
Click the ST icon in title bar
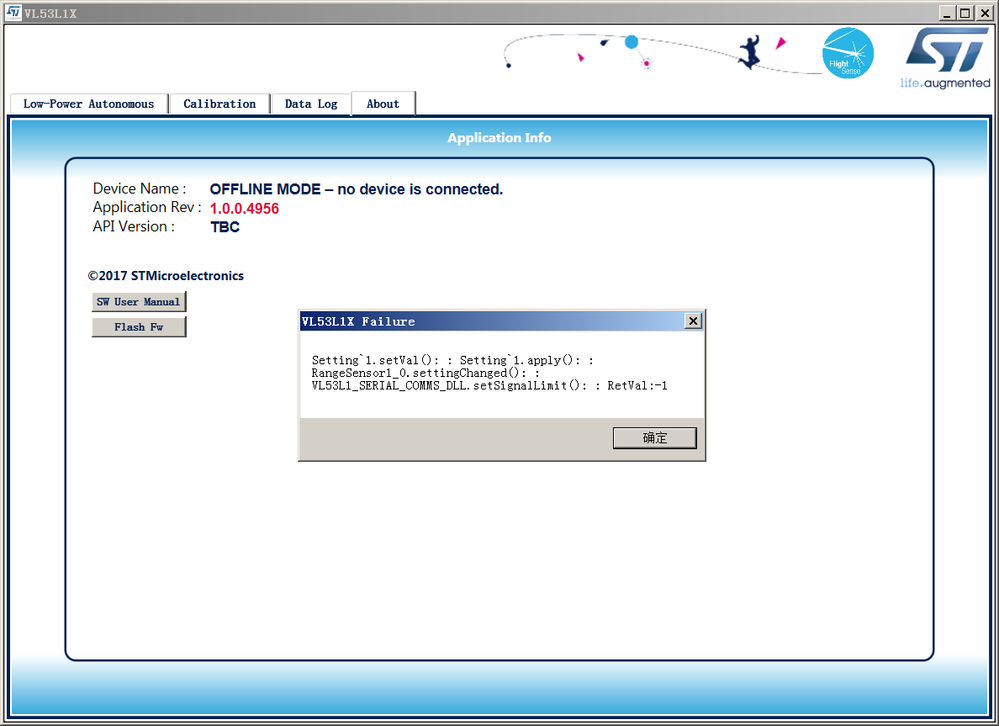pyautogui.click(x=13, y=13)
